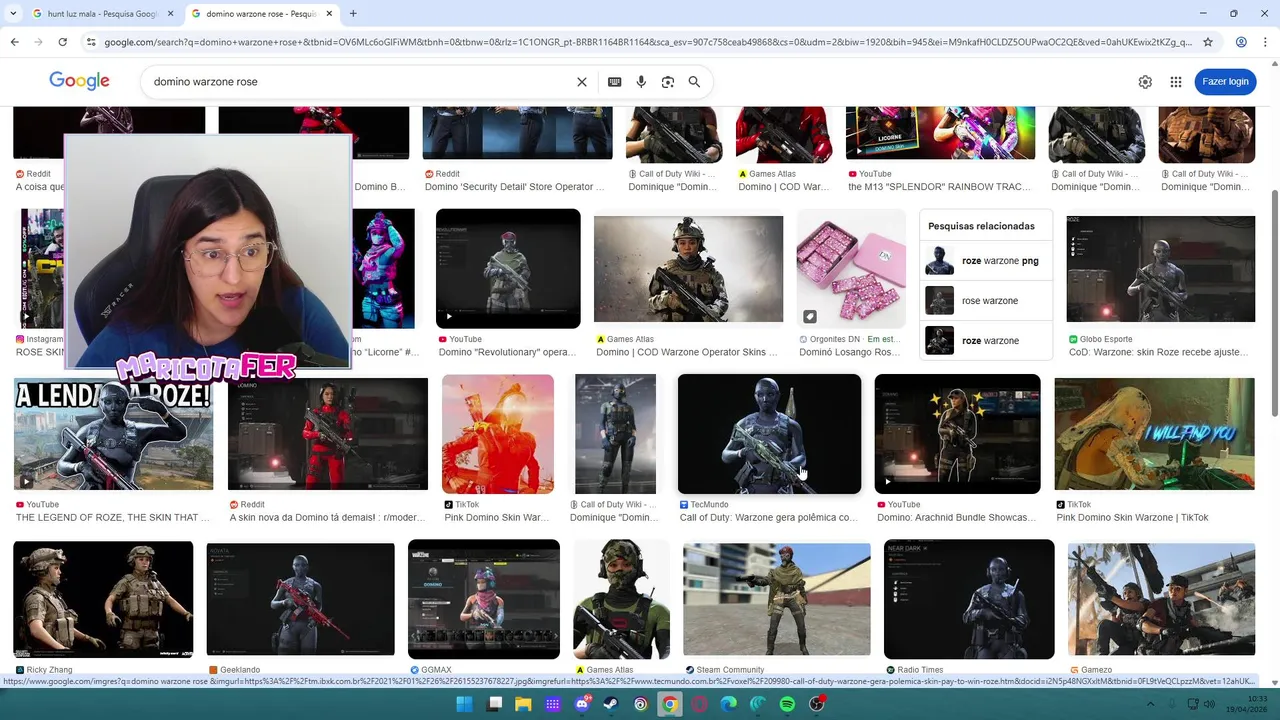The image size is (1280, 720).
Task: Open taskbar volume control
Action: 1209,704
